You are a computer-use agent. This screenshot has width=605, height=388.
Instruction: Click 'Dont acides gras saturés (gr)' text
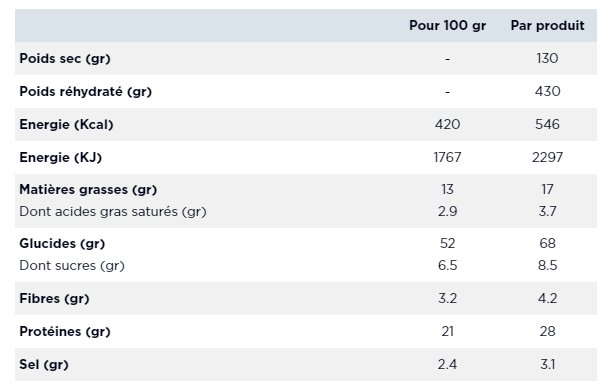coord(113,212)
